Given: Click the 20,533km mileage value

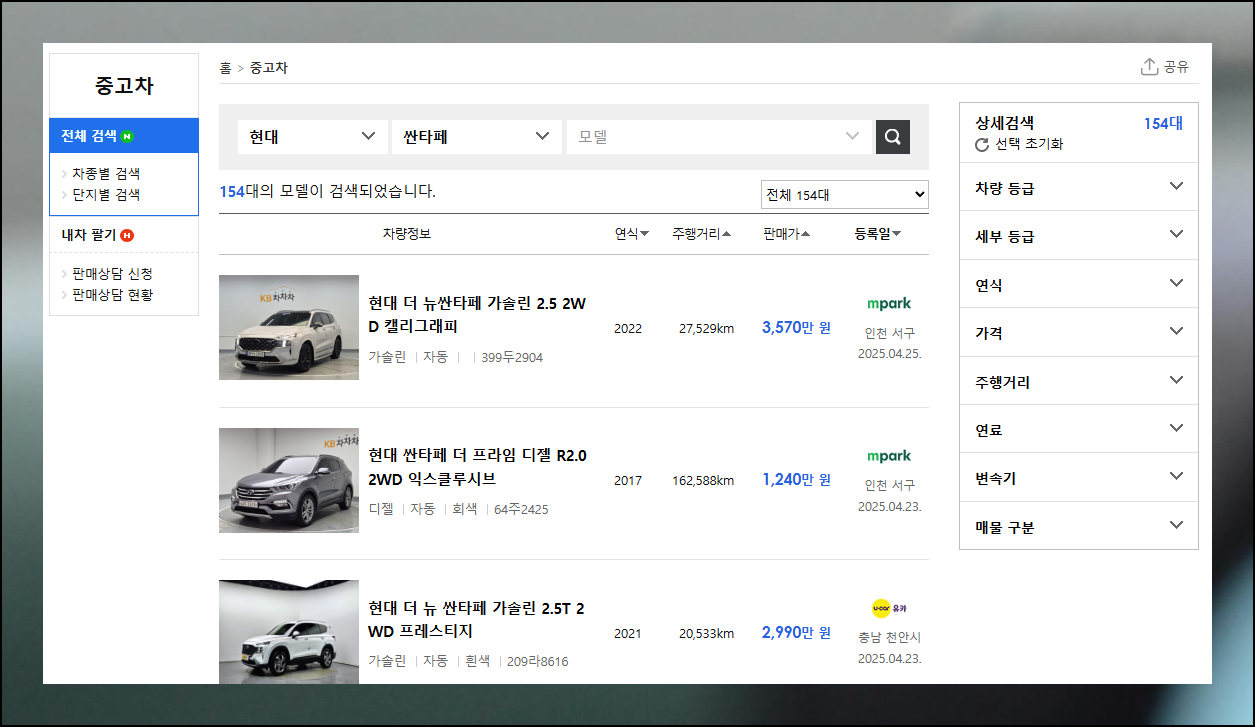Looking at the screenshot, I should click(706, 633).
